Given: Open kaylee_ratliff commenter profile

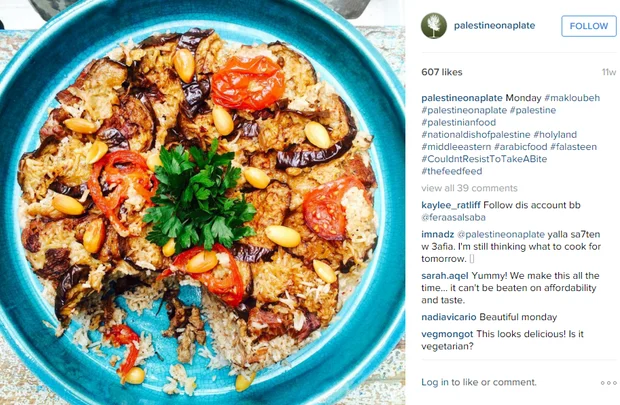Looking at the screenshot, I should pos(451,205).
